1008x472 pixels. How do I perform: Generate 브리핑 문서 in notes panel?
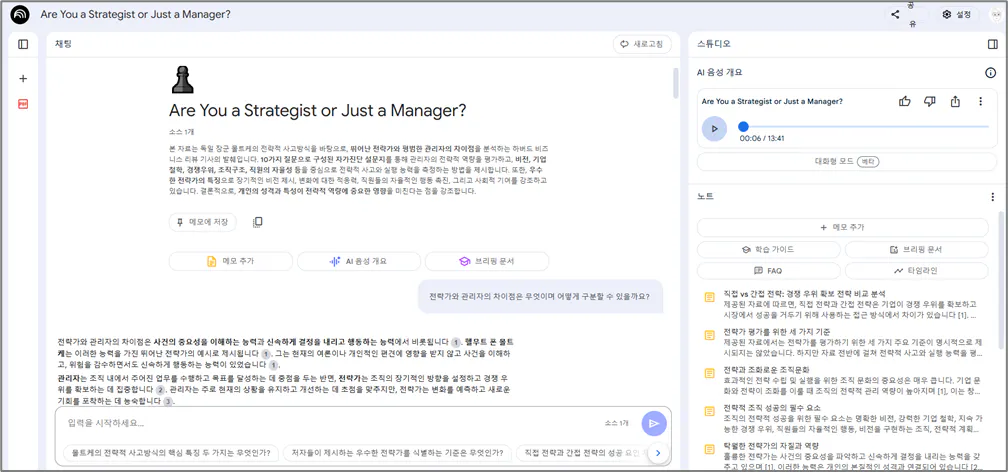click(x=916, y=250)
